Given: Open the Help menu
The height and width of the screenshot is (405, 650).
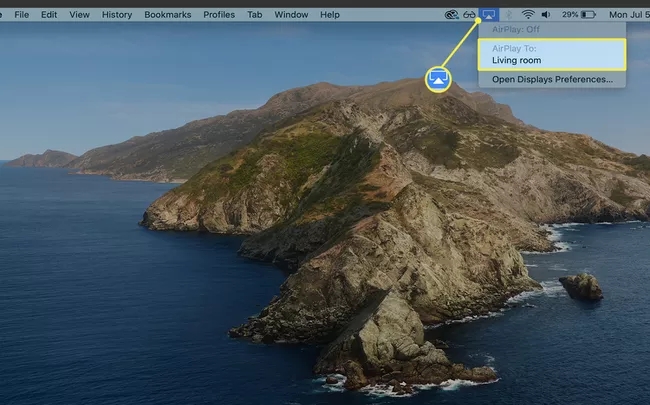Looking at the screenshot, I should click(330, 15).
